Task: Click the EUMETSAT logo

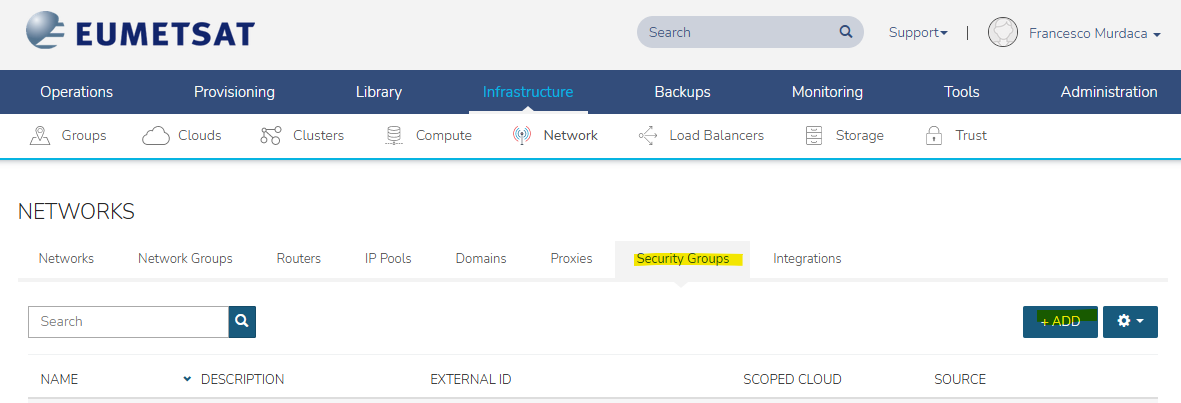Action: [x=140, y=33]
